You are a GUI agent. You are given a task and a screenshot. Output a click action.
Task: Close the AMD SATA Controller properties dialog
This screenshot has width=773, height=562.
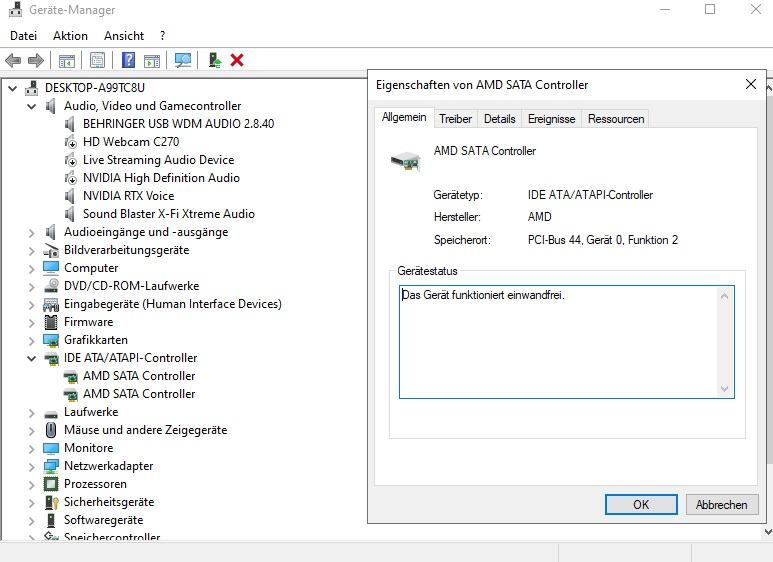(x=750, y=84)
